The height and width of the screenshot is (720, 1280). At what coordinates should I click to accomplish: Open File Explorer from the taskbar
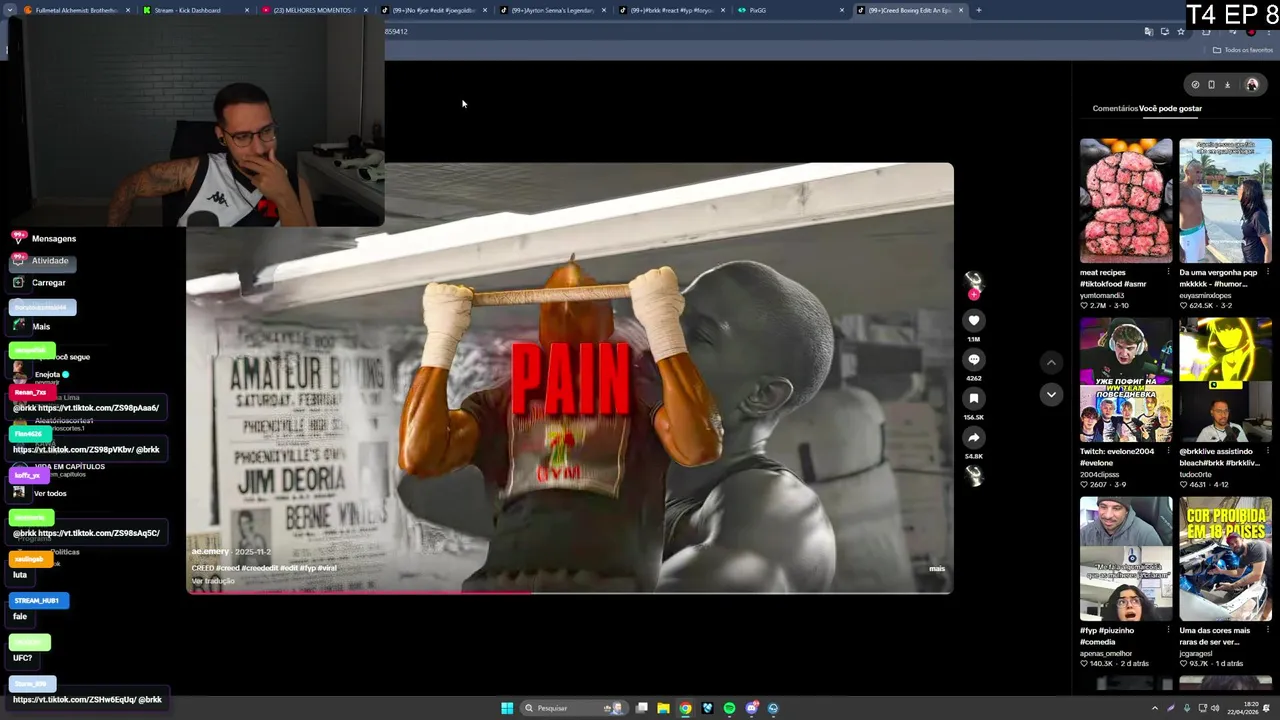663,708
